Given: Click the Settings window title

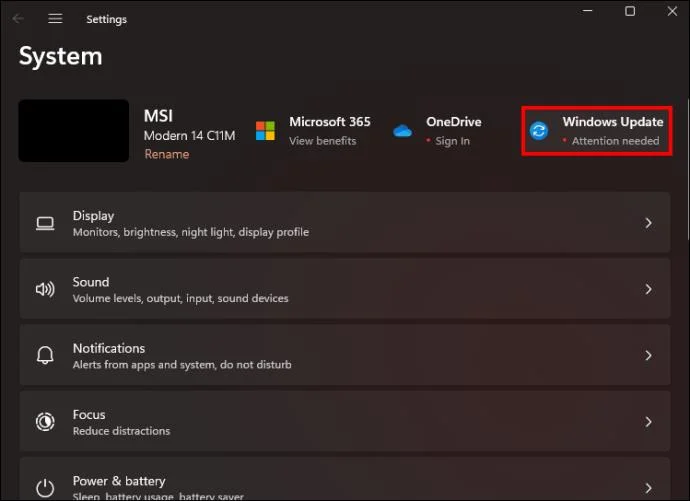Looking at the screenshot, I should 106,19.
